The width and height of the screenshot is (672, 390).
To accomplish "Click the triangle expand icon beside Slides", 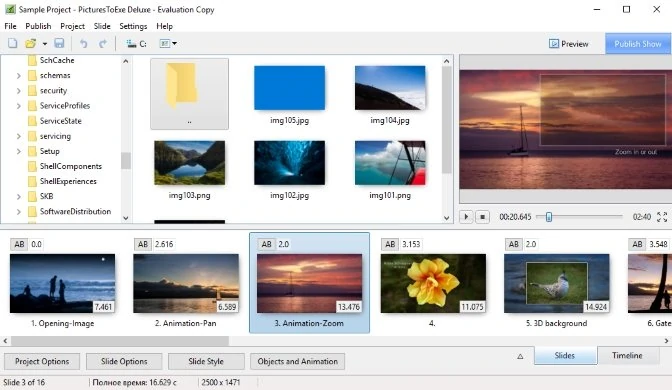I will [520, 356].
